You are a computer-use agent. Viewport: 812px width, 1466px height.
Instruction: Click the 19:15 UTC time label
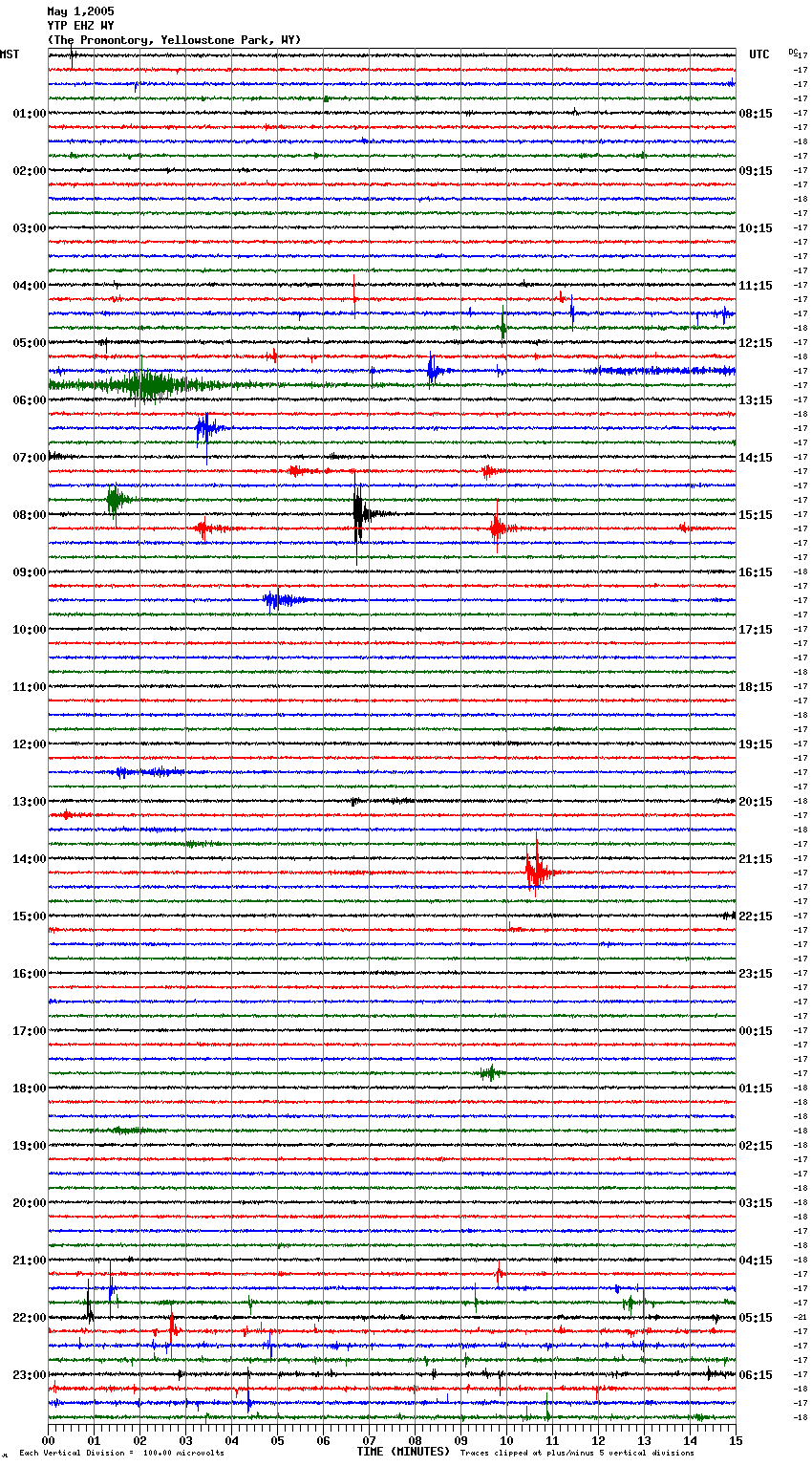point(756,744)
